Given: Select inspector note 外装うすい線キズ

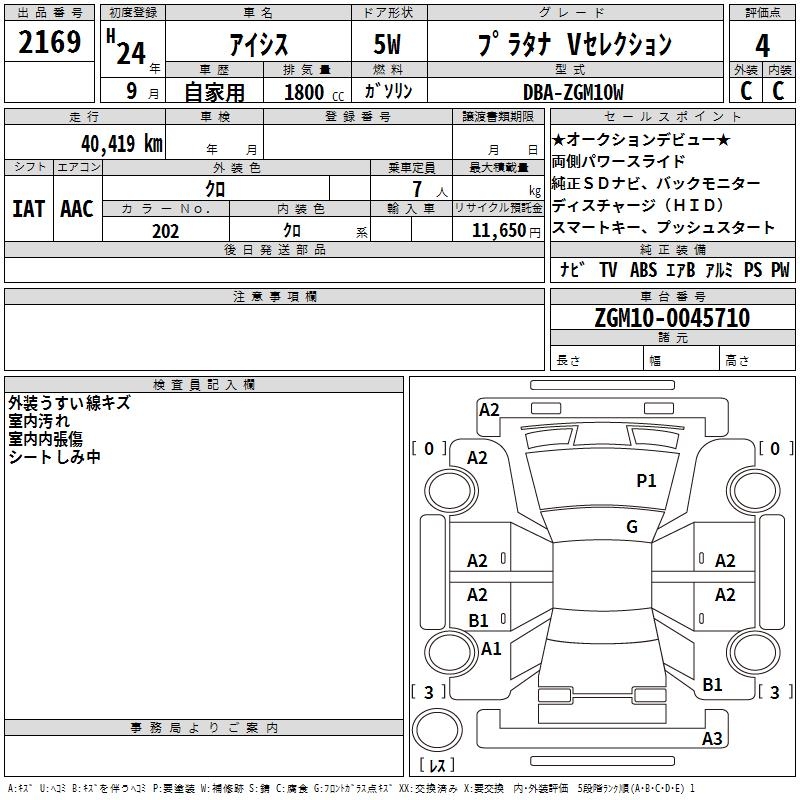Looking at the screenshot, I should 69,403.
